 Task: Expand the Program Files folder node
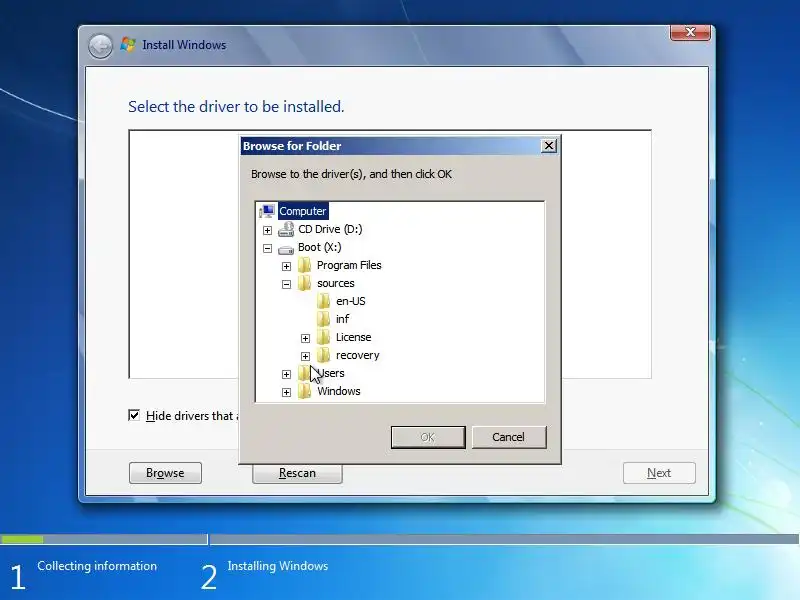[x=286, y=266]
